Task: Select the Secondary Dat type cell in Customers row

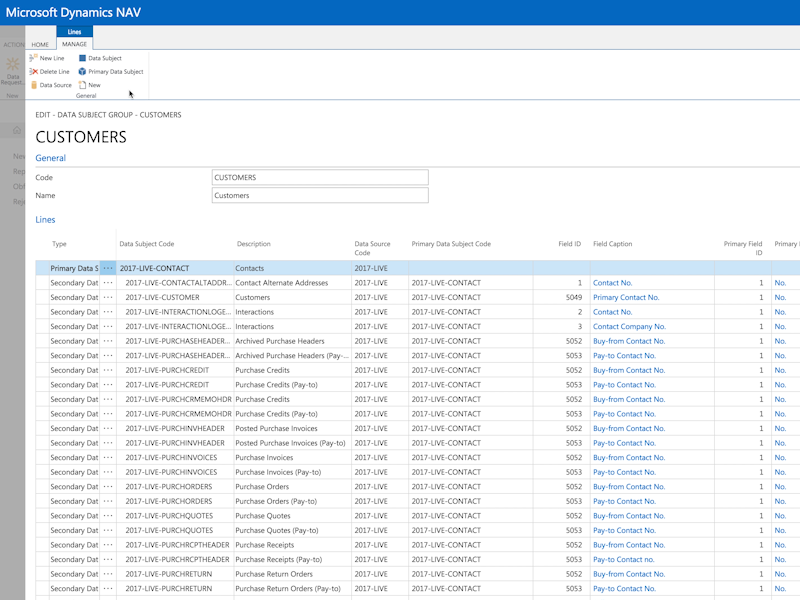Action: (x=74, y=297)
